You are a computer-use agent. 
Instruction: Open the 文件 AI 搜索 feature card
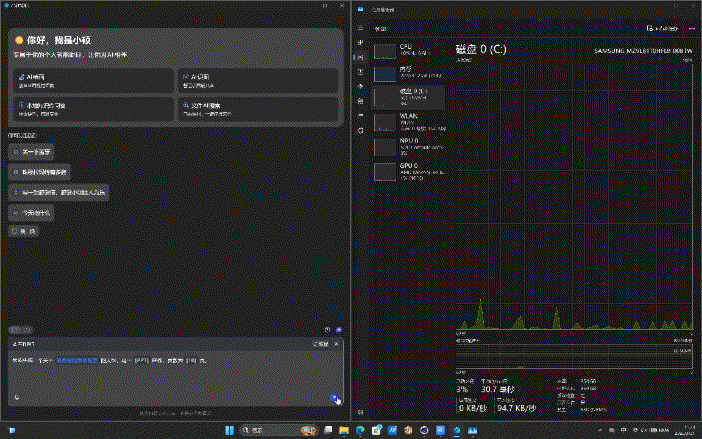258,108
